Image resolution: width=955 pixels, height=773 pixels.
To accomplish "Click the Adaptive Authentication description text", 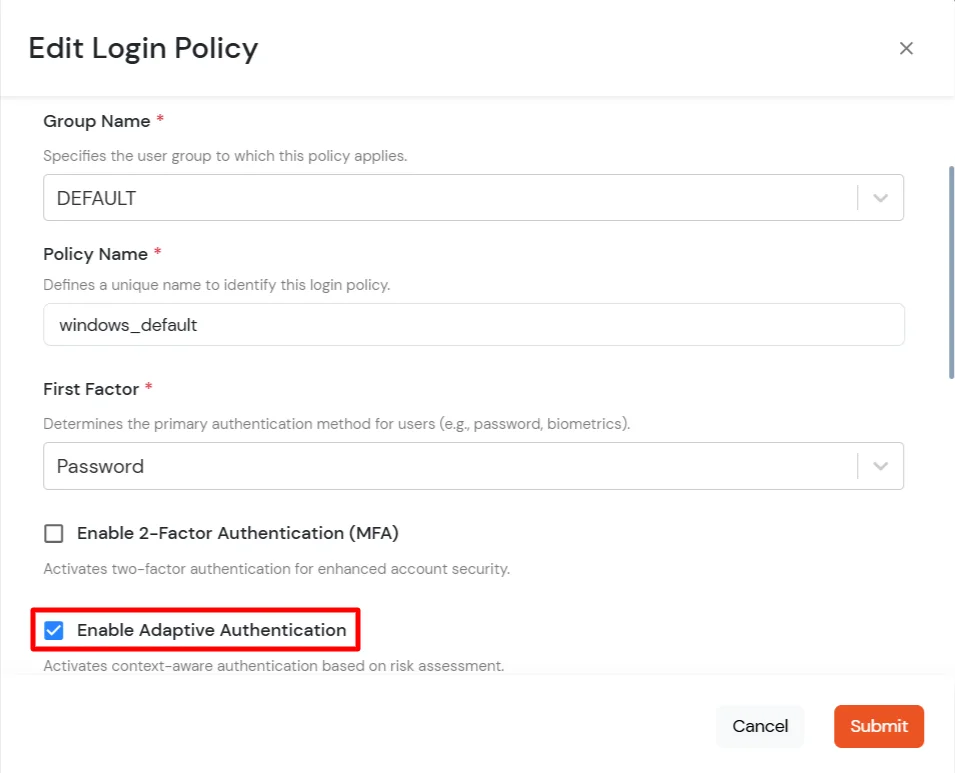I will [x=274, y=665].
